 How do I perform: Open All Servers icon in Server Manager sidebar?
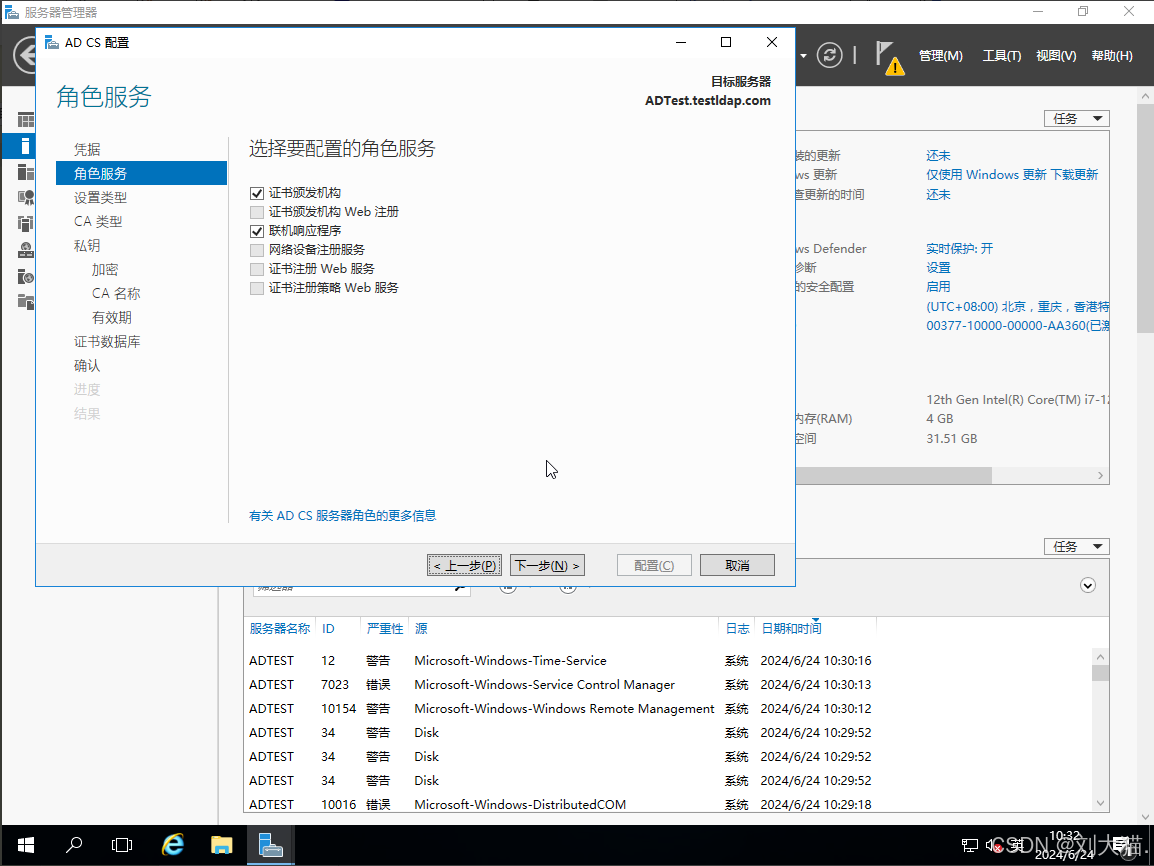[26, 172]
